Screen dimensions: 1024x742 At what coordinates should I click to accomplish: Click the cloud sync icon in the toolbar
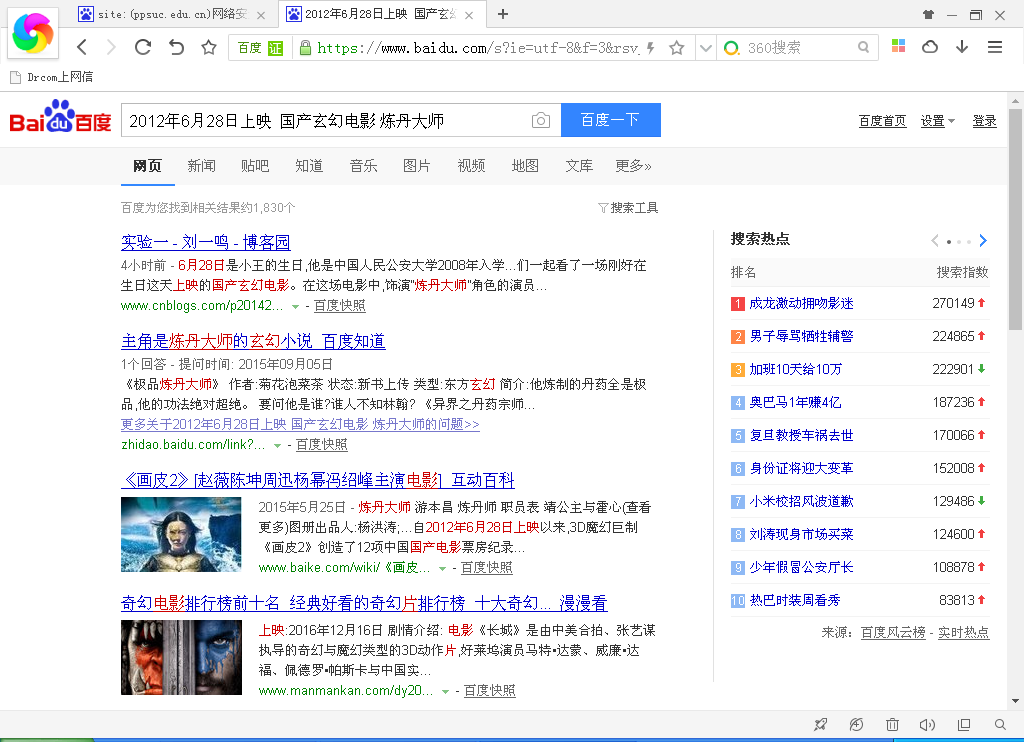coord(929,46)
